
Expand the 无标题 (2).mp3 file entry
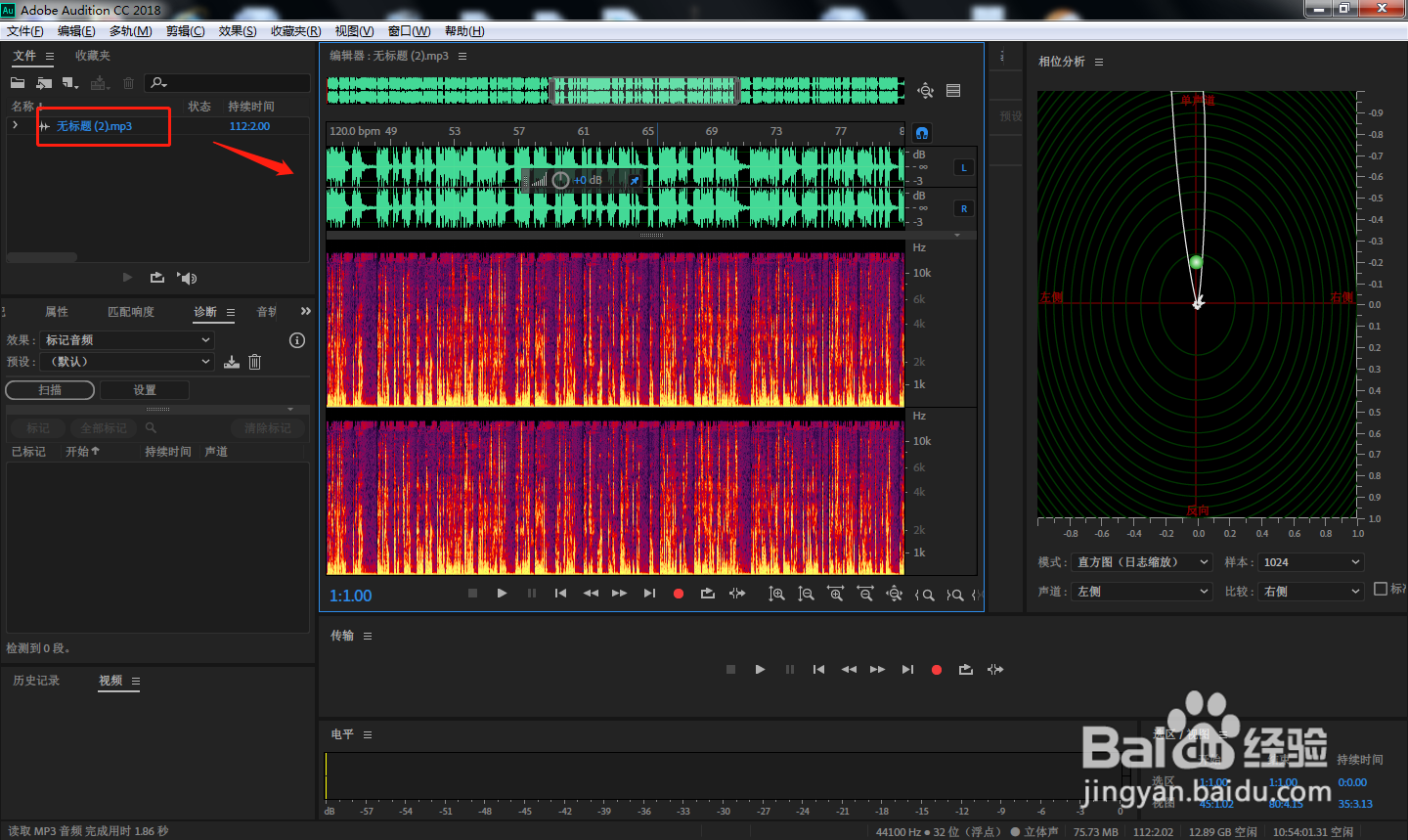[15, 125]
